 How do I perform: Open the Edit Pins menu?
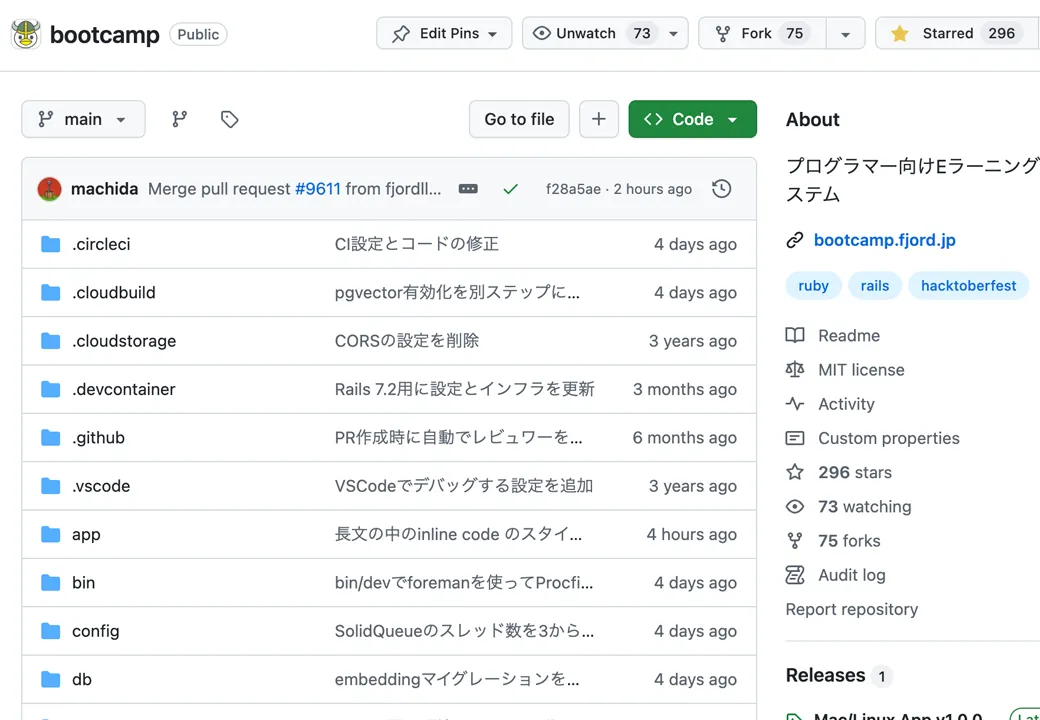444,33
